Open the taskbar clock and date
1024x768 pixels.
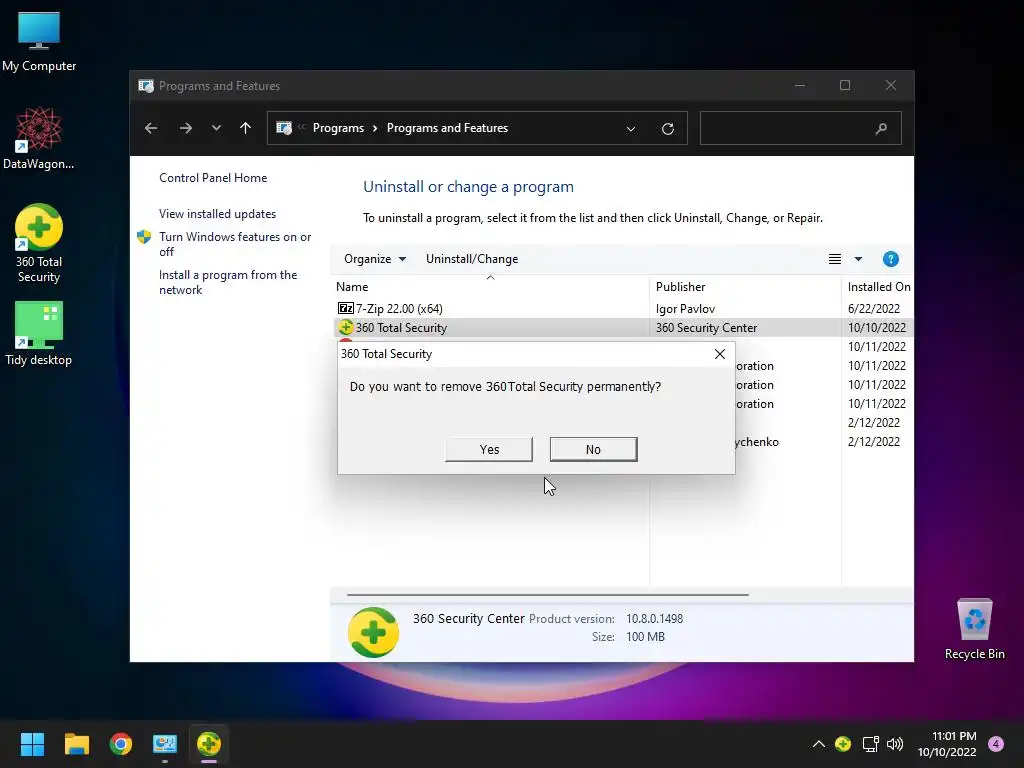(947, 744)
